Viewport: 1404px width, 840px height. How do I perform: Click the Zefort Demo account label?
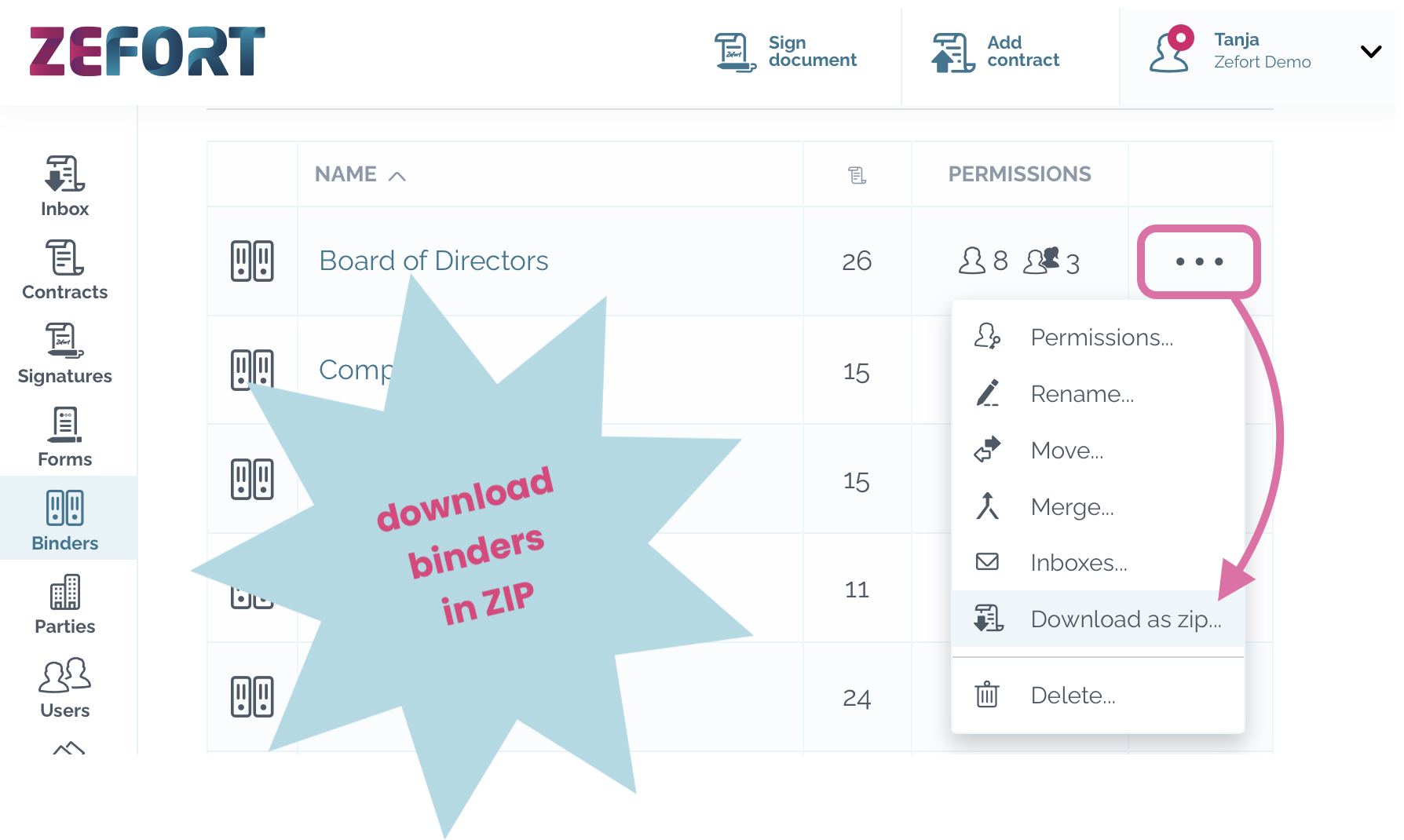(x=1262, y=62)
